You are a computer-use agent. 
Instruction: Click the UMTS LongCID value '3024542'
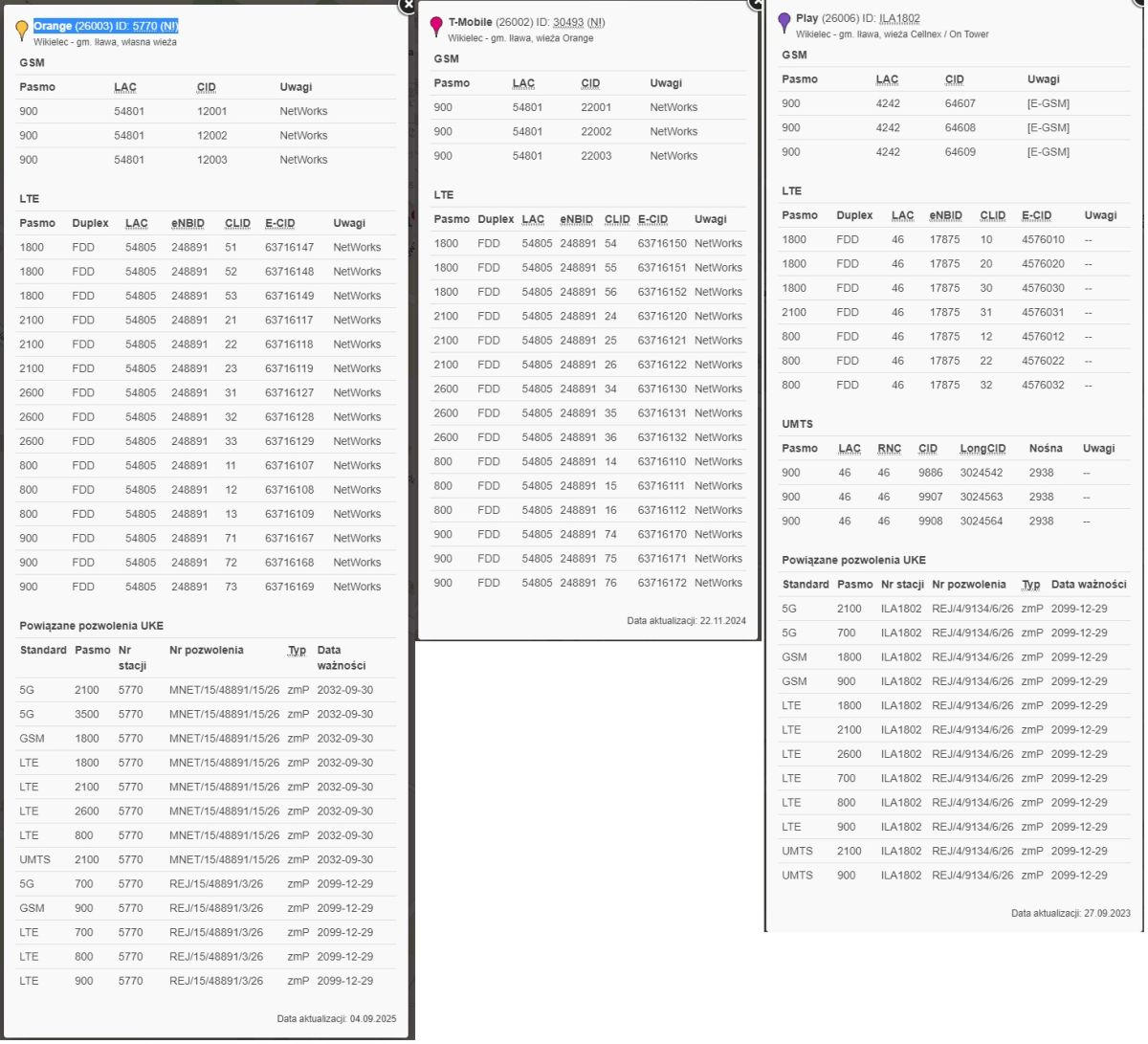pos(982,474)
